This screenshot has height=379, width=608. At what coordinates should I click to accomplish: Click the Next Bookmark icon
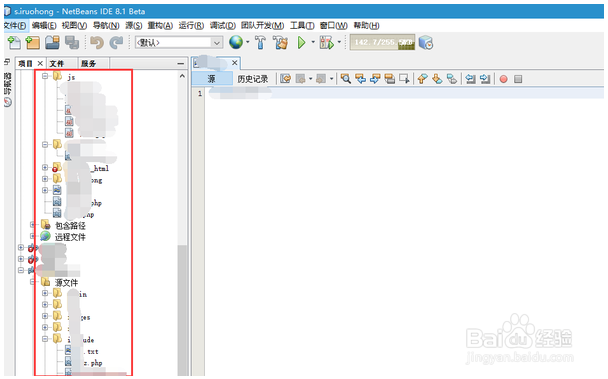(x=437, y=79)
